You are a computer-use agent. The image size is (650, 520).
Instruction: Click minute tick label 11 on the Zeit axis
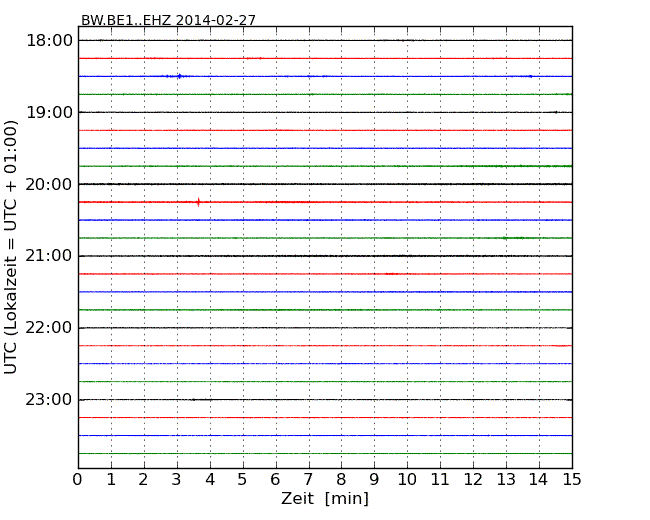(440, 479)
